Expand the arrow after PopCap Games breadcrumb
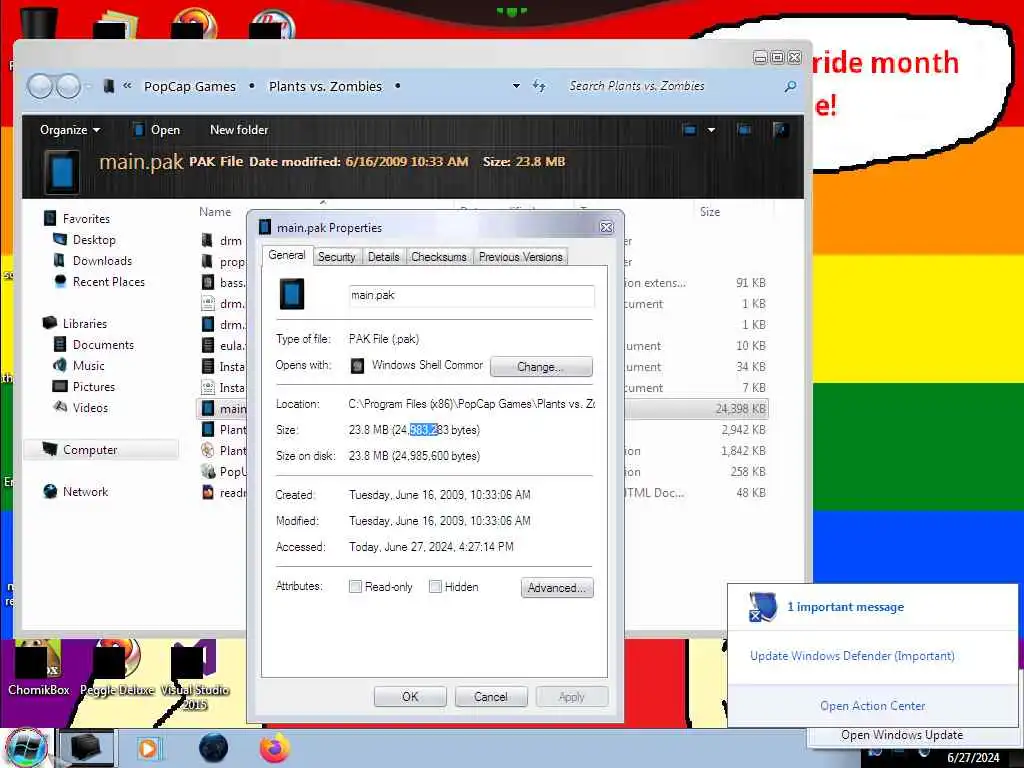This screenshot has height=768, width=1024. 252,86
